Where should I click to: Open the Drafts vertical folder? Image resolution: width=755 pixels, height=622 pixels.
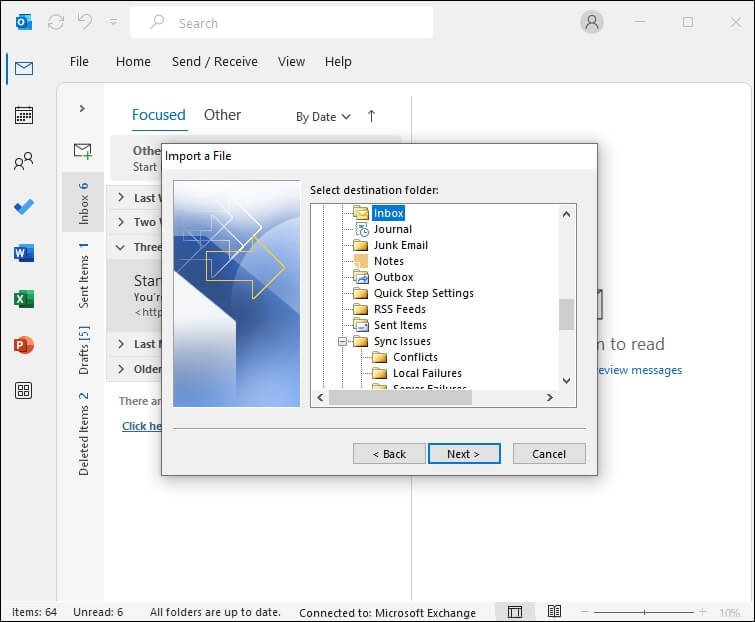click(84, 350)
